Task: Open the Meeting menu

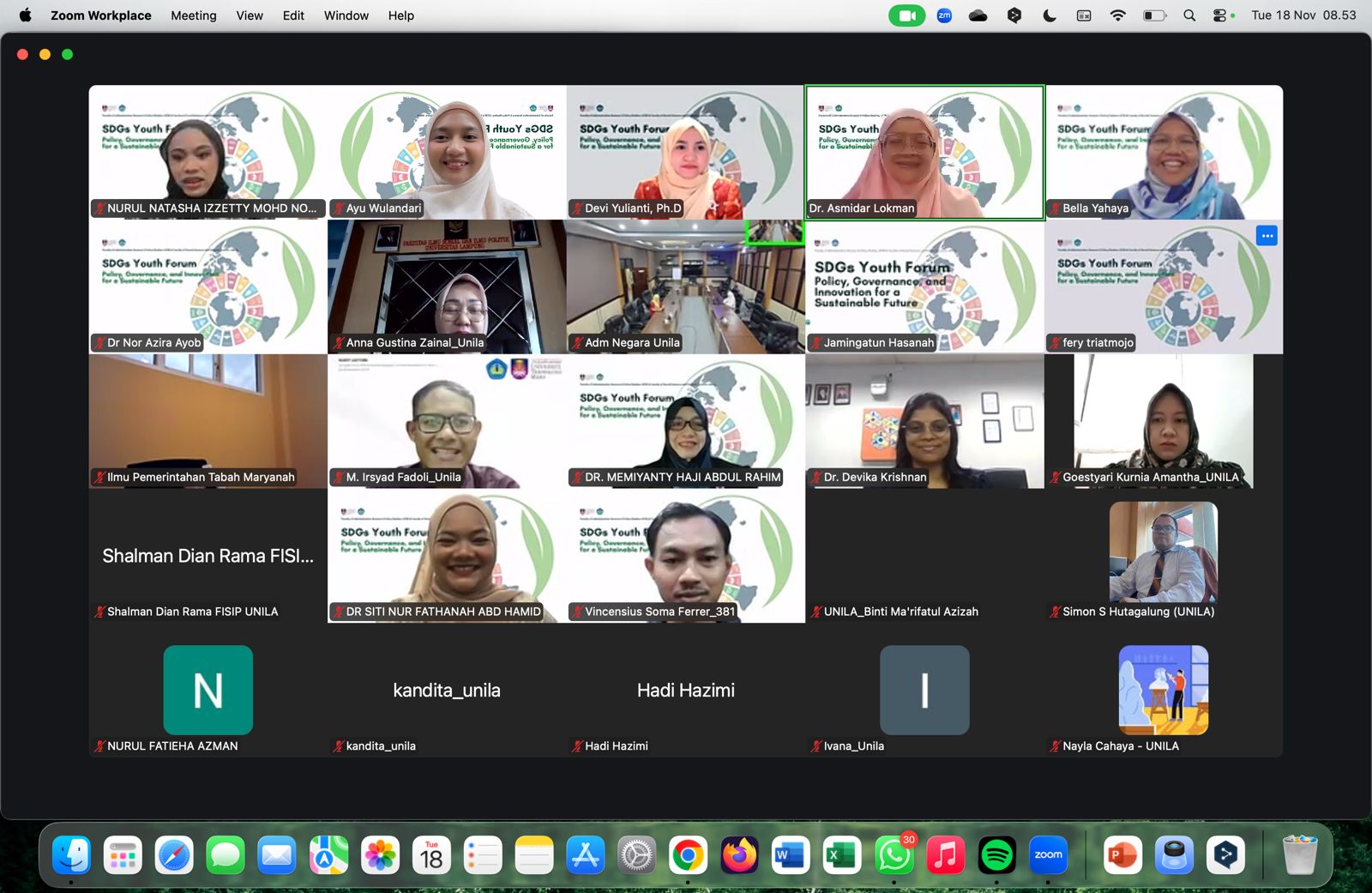Action: pos(193,15)
